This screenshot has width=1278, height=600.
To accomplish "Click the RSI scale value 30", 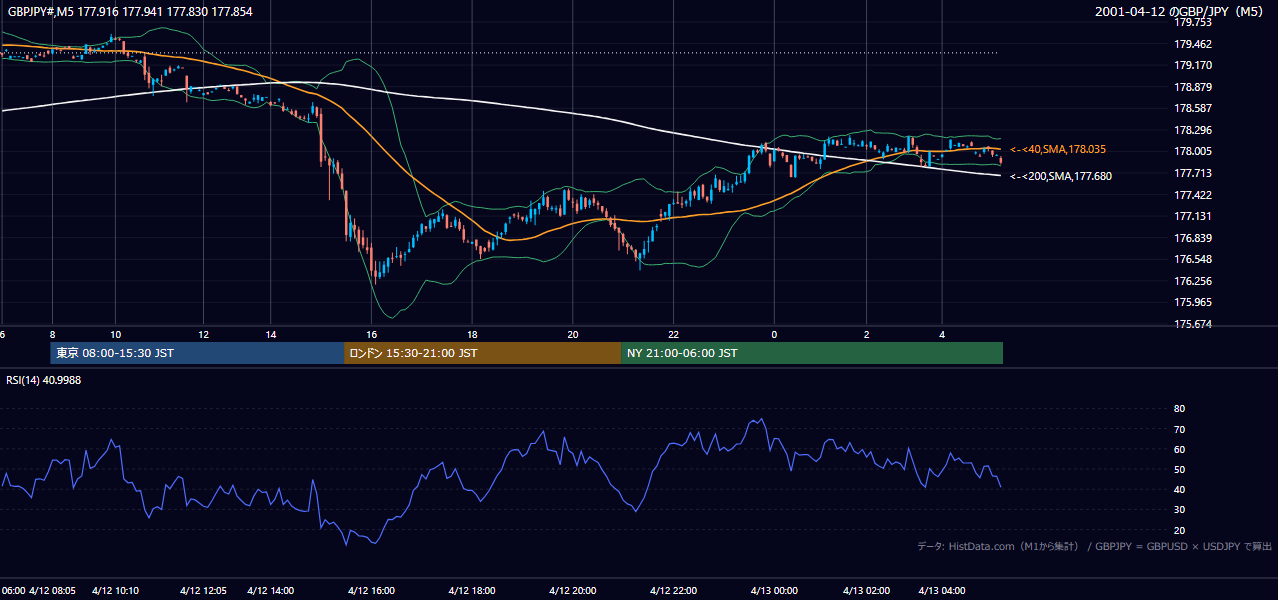I will pos(1179,510).
